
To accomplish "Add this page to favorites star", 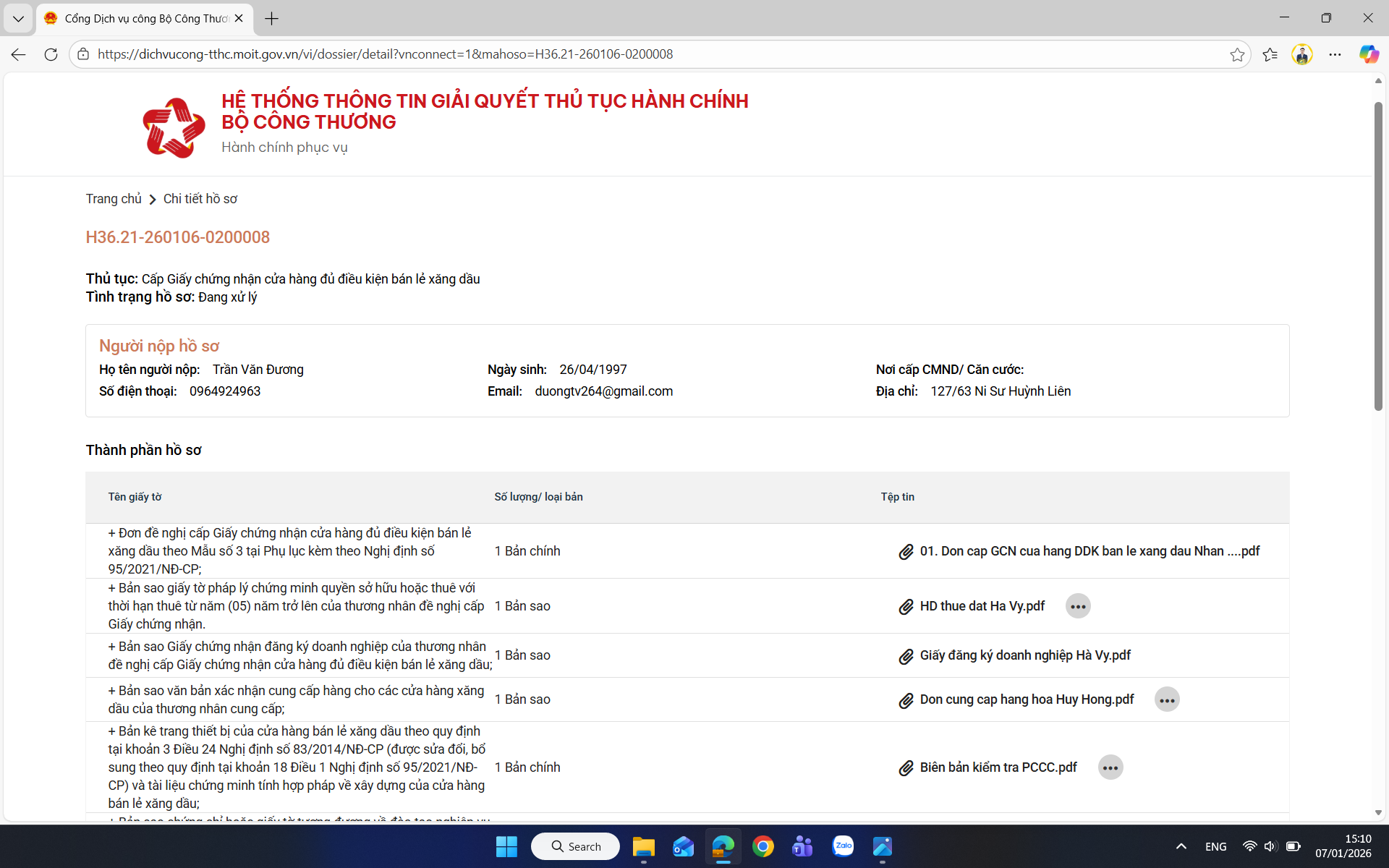I will coord(1237,54).
